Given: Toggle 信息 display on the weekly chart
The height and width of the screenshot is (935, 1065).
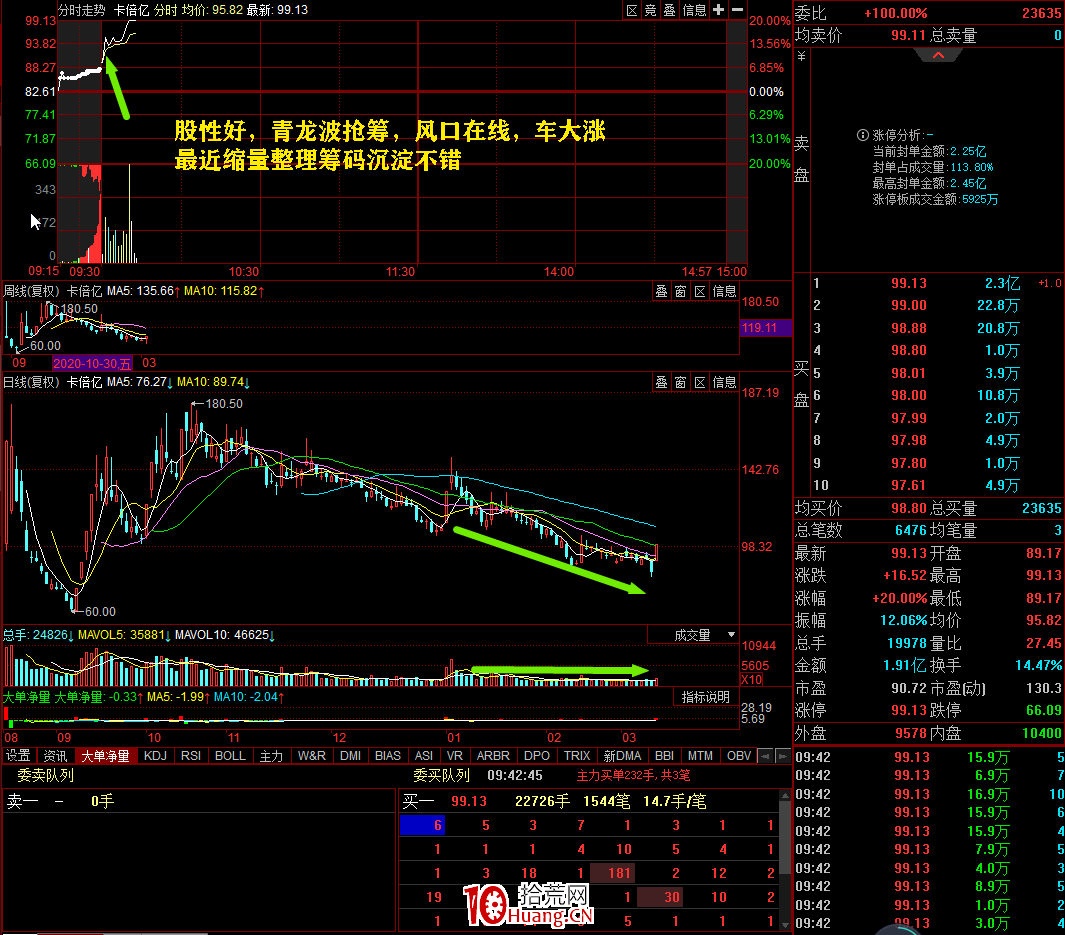Looking at the screenshot, I should point(724,291).
